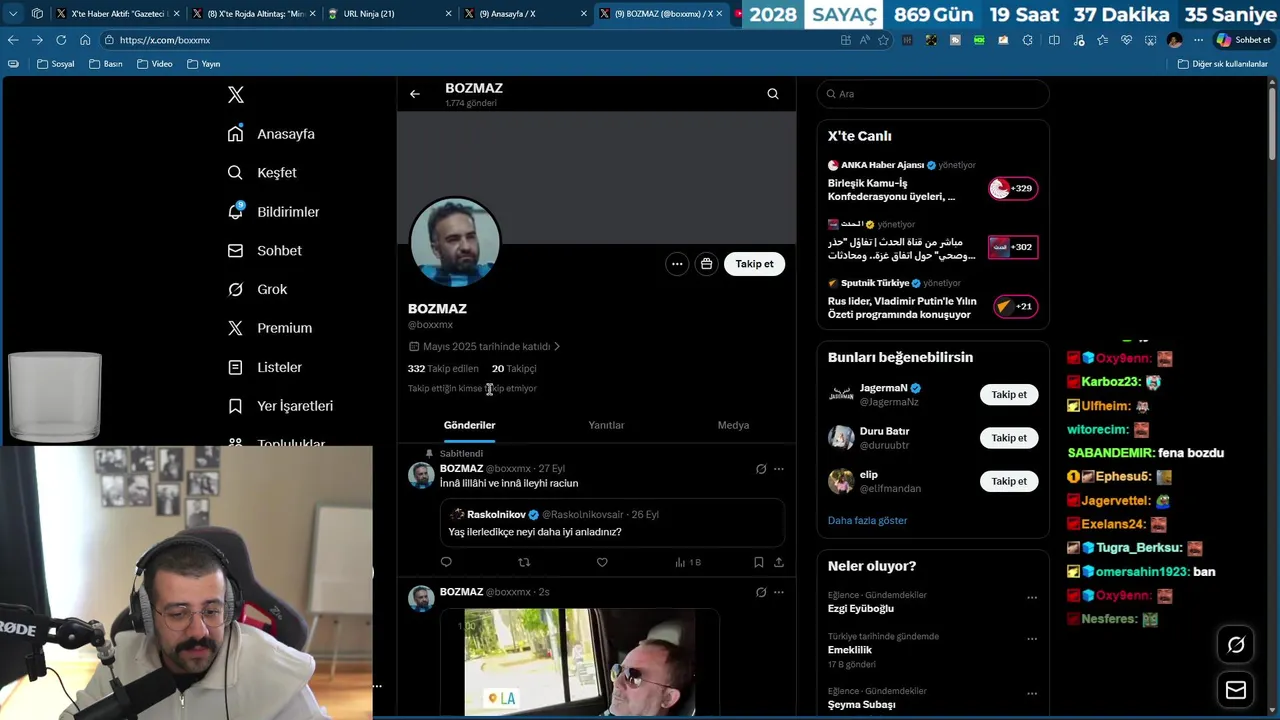Go back using profile header arrow
Screen dimensions: 1280x720
click(x=415, y=94)
